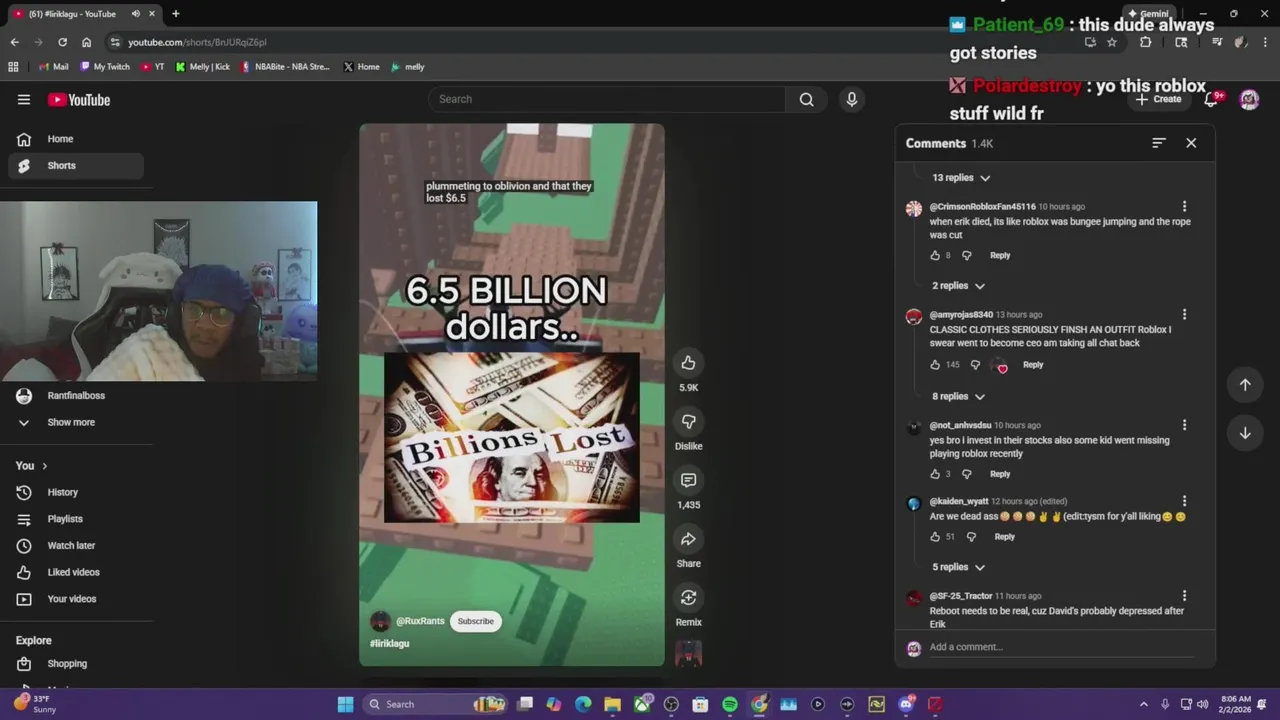Remix this Short
Screen dimensions: 1280x720
click(x=688, y=597)
